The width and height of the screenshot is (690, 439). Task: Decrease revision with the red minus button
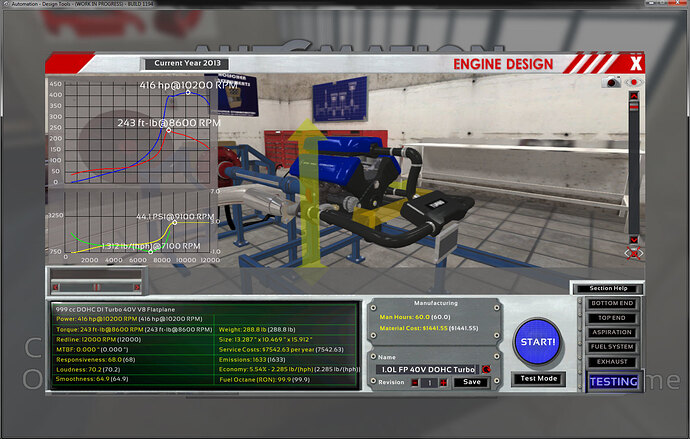point(415,383)
